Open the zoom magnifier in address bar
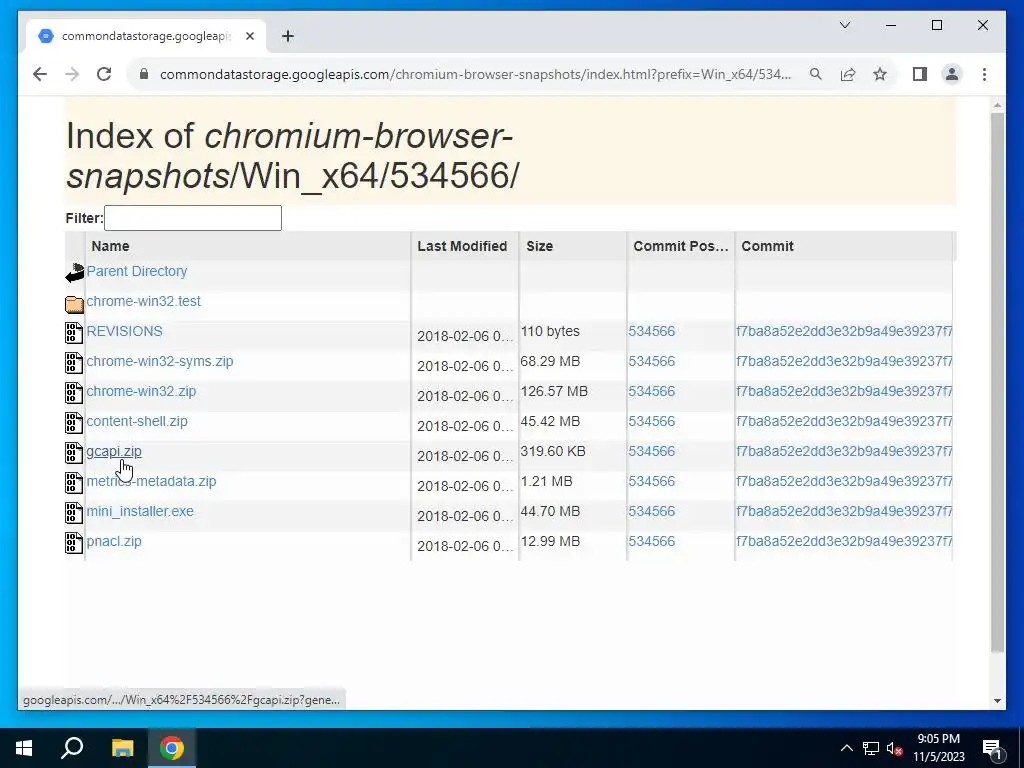 [816, 74]
